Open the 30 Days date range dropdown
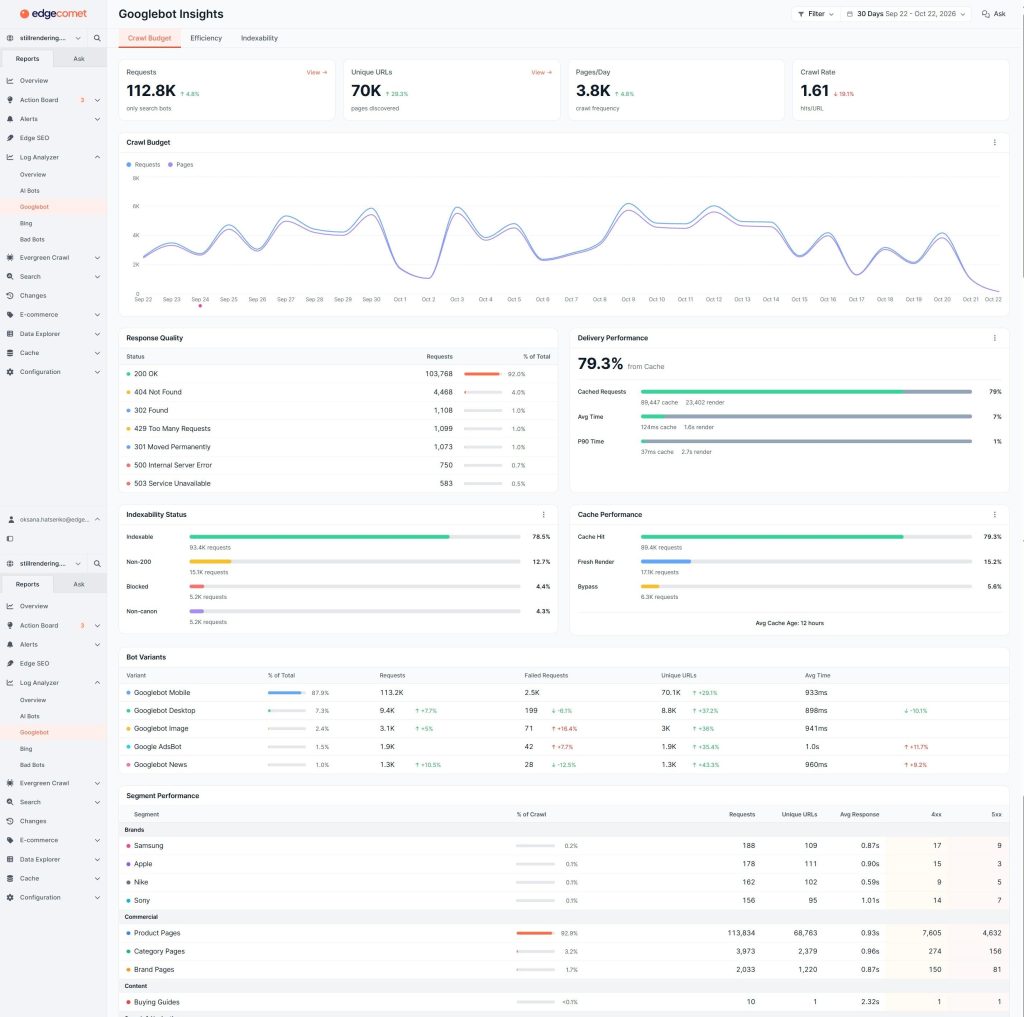Screen dimensions: 1024x1017 click(x=906, y=14)
